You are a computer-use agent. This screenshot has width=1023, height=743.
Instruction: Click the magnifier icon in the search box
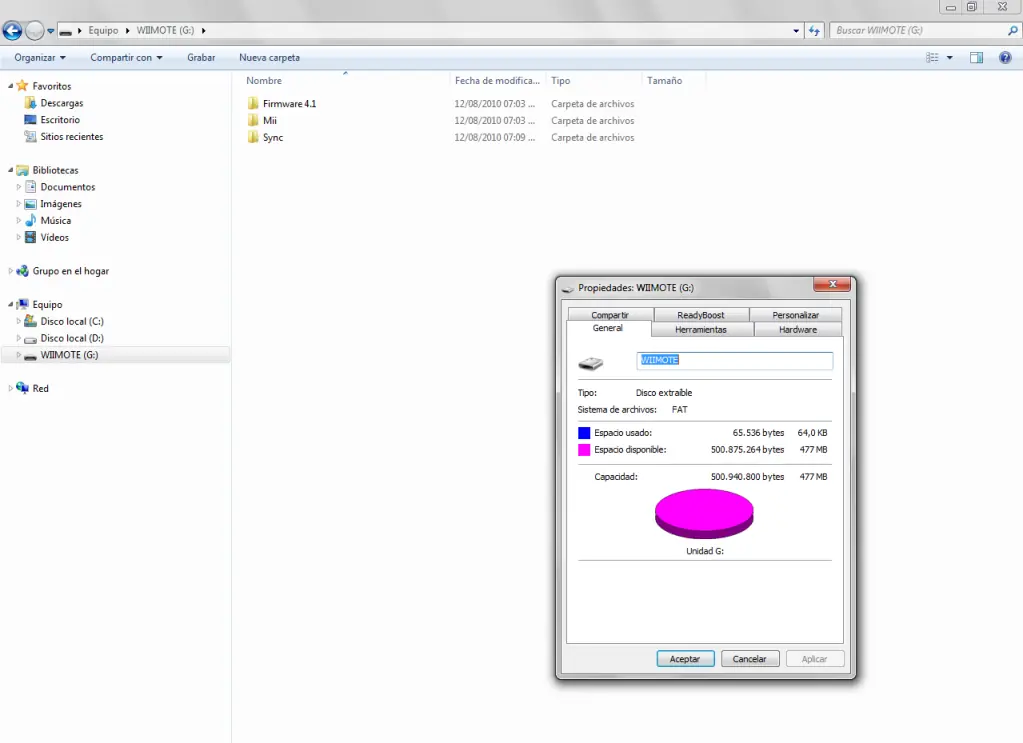pyautogui.click(x=1013, y=31)
